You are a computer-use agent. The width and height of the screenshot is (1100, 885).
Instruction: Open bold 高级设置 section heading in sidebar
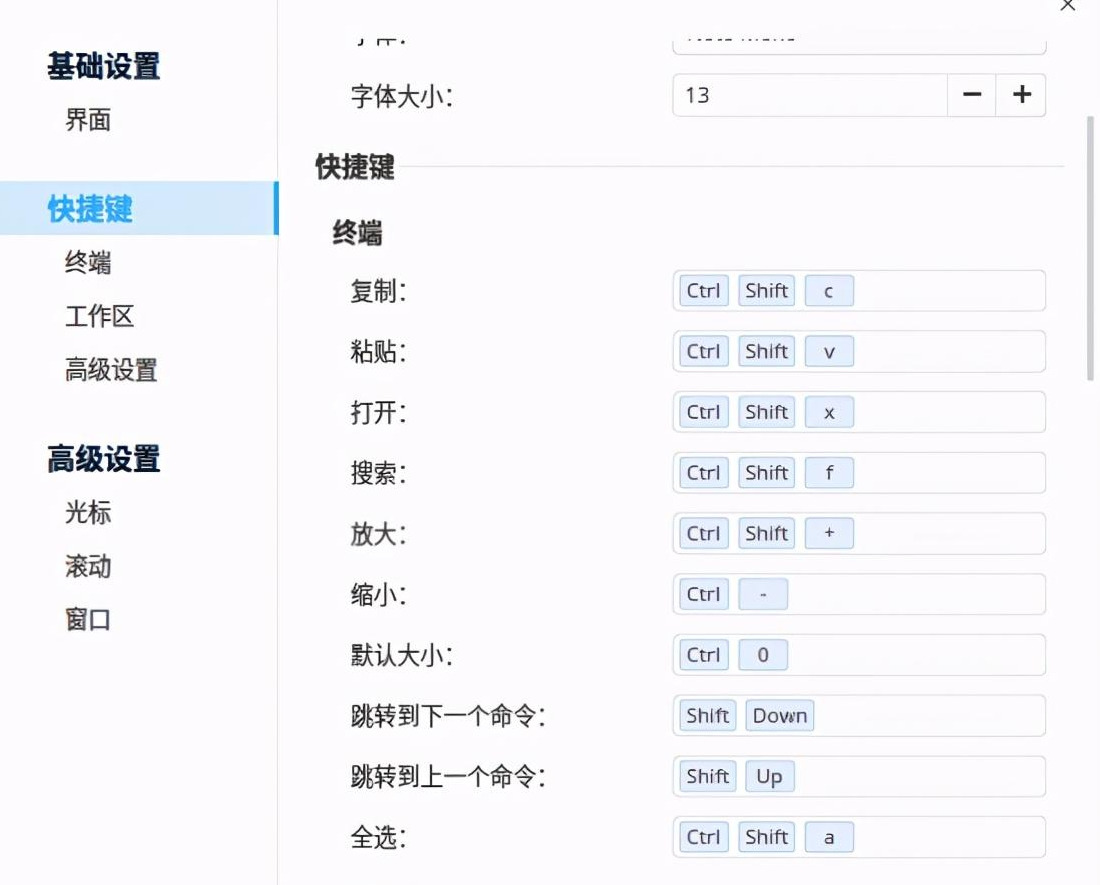[104, 459]
